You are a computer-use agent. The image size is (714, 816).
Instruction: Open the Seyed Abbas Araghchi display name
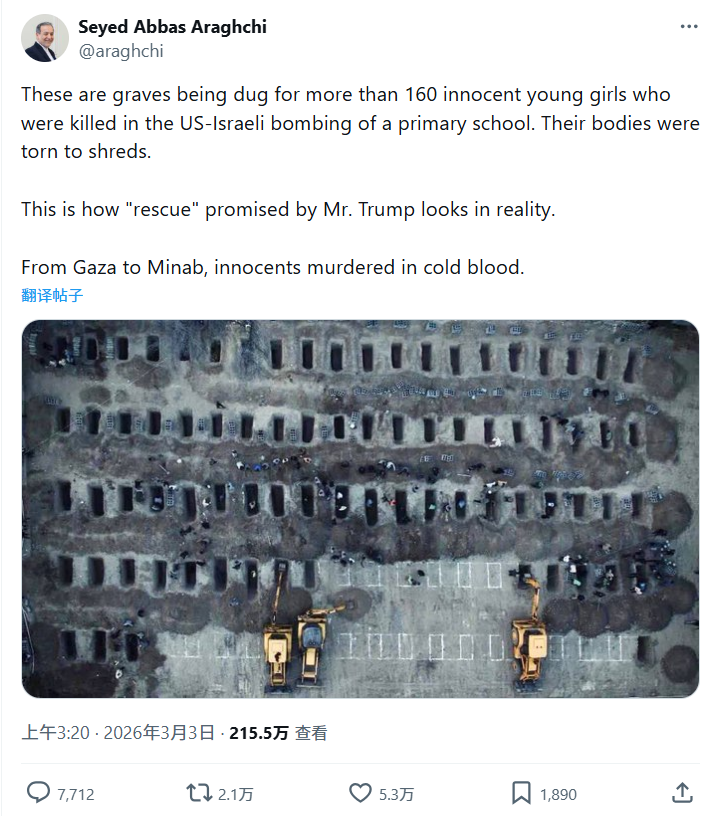tap(172, 27)
